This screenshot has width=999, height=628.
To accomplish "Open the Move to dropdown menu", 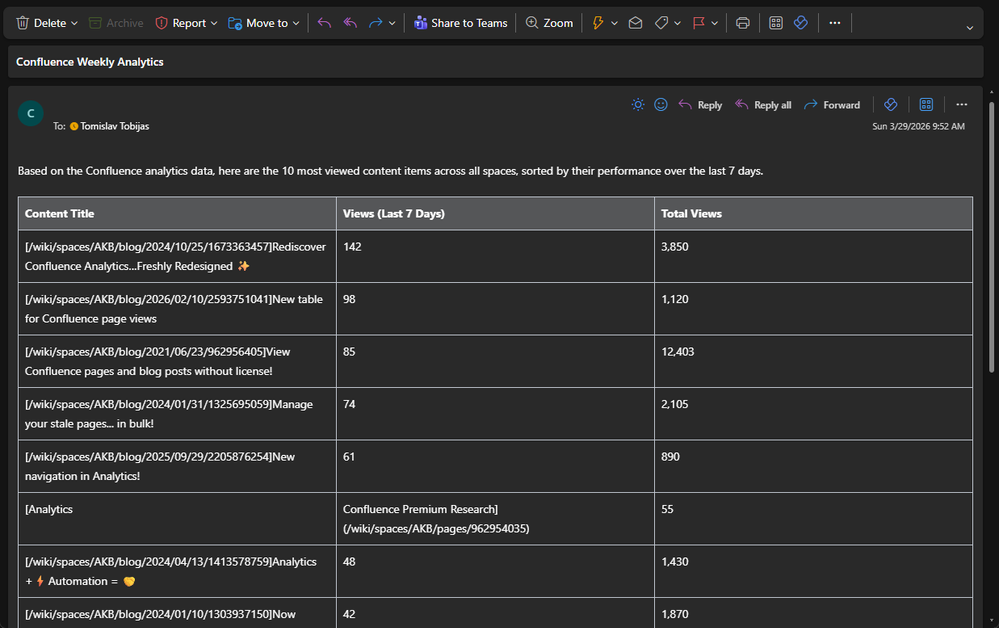I will tap(296, 23).
